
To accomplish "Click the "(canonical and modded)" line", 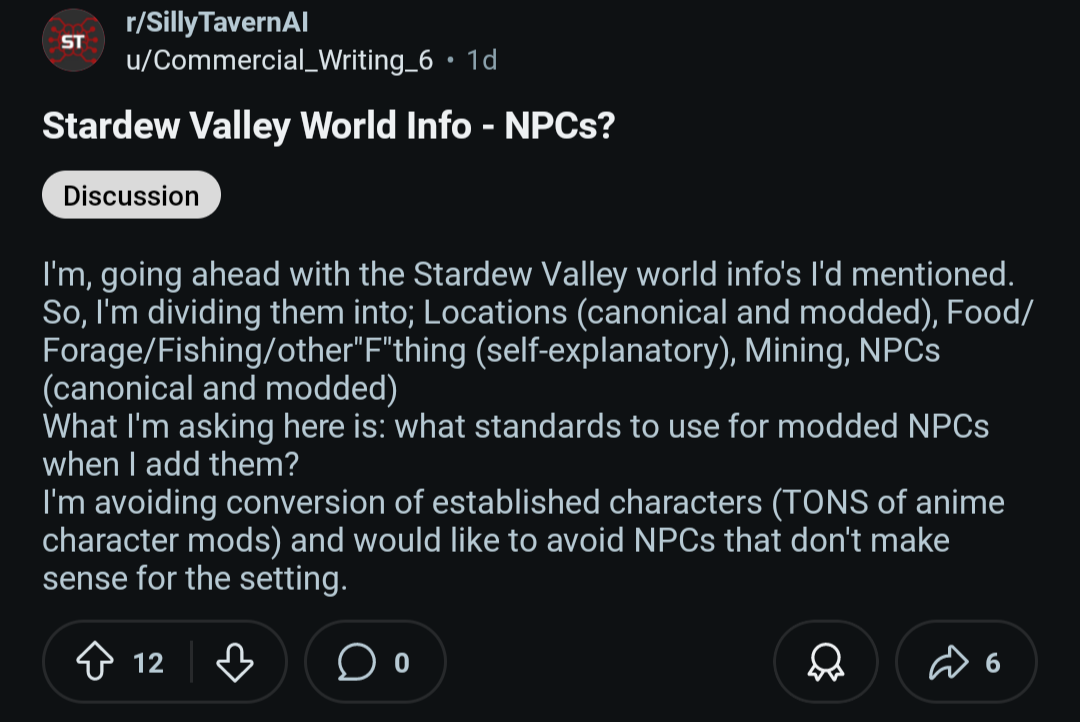I will [220, 388].
